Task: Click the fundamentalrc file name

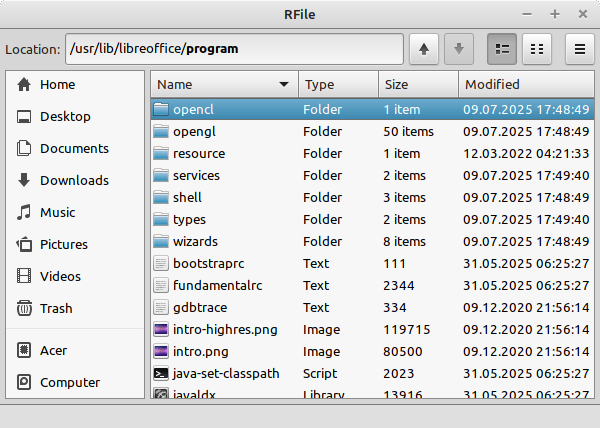Action: [x=217, y=286]
